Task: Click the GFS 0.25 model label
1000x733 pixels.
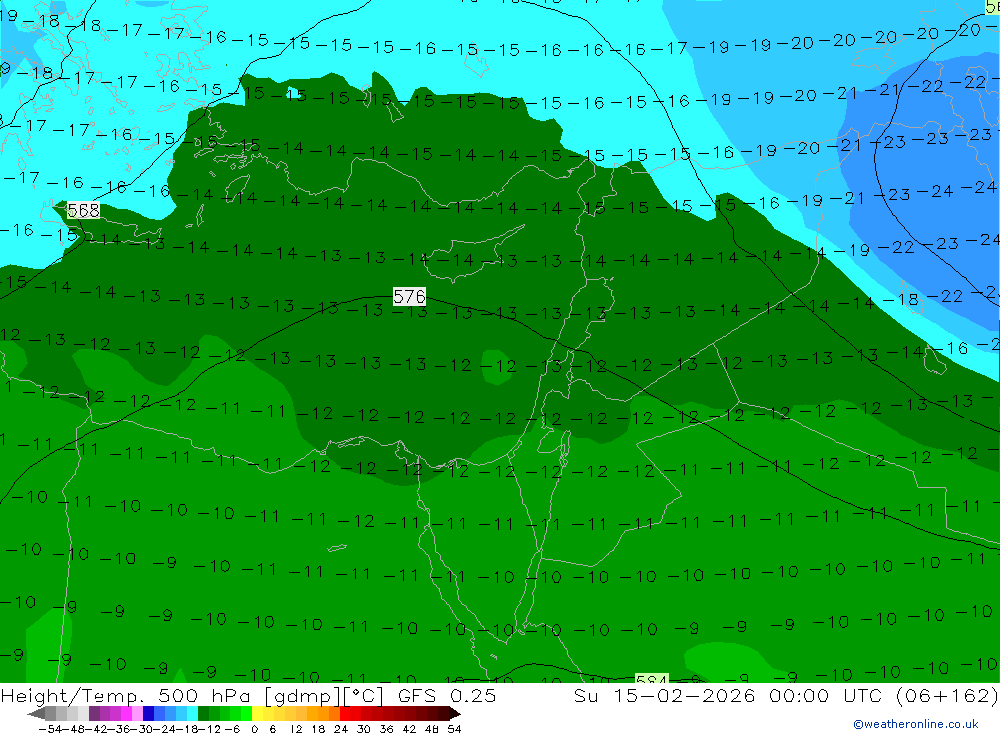Action: 447,695
